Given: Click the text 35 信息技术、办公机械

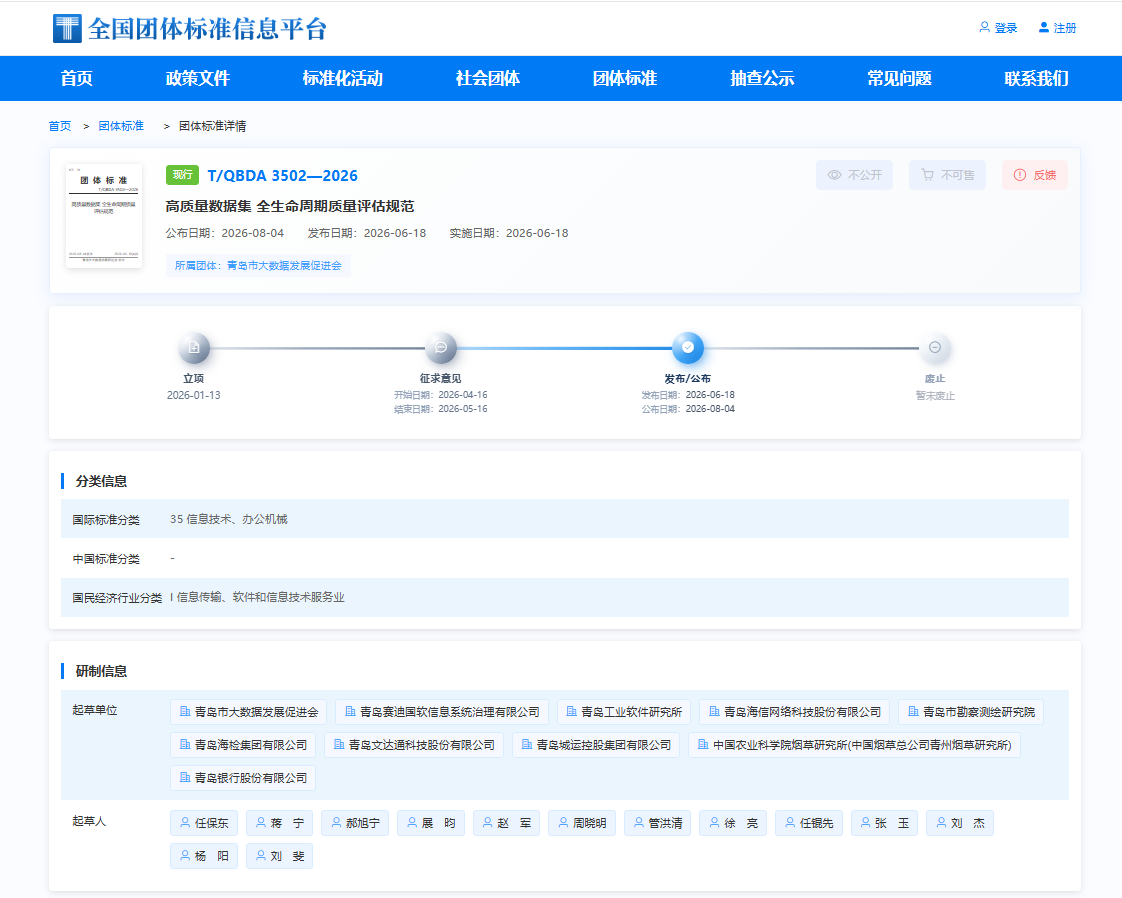Looking at the screenshot, I should (229, 519).
